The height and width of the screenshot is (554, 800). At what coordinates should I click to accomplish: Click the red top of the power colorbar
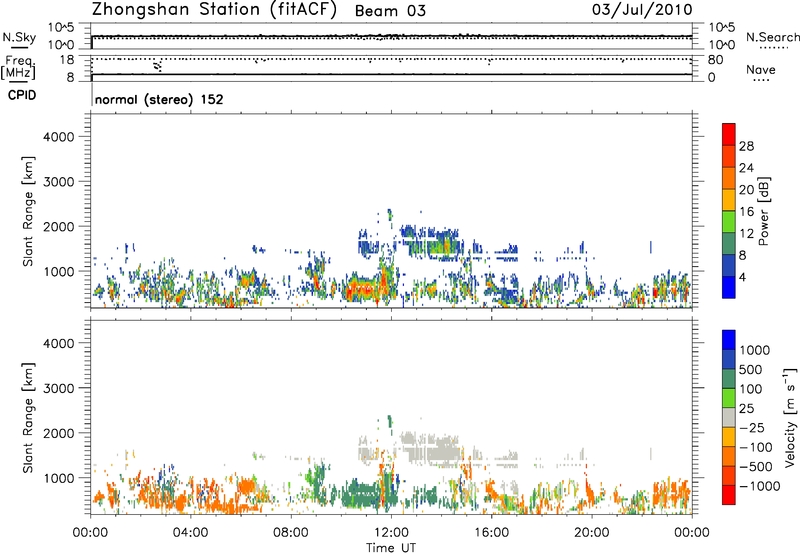(729, 134)
